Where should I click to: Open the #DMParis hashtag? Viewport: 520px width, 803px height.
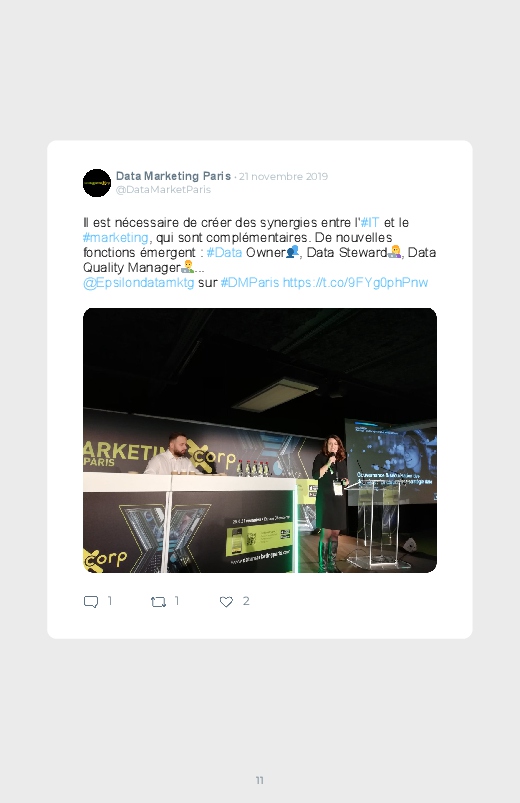click(250, 283)
